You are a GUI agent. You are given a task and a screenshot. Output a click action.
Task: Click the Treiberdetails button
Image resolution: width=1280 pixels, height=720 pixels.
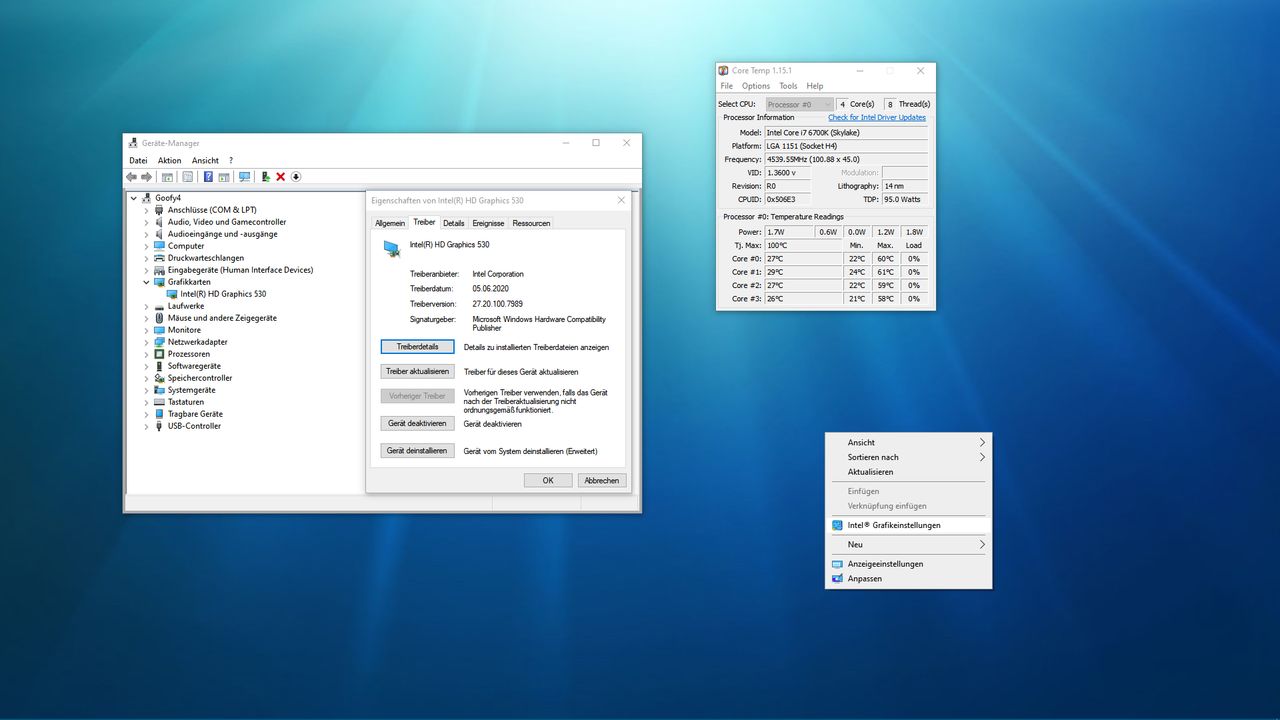418,347
